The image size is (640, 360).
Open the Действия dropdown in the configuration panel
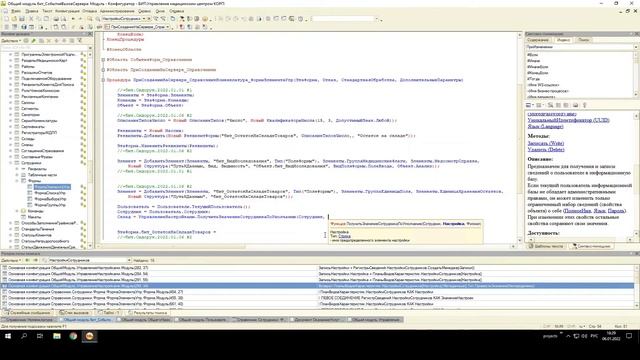pyautogui.click(x=11, y=41)
